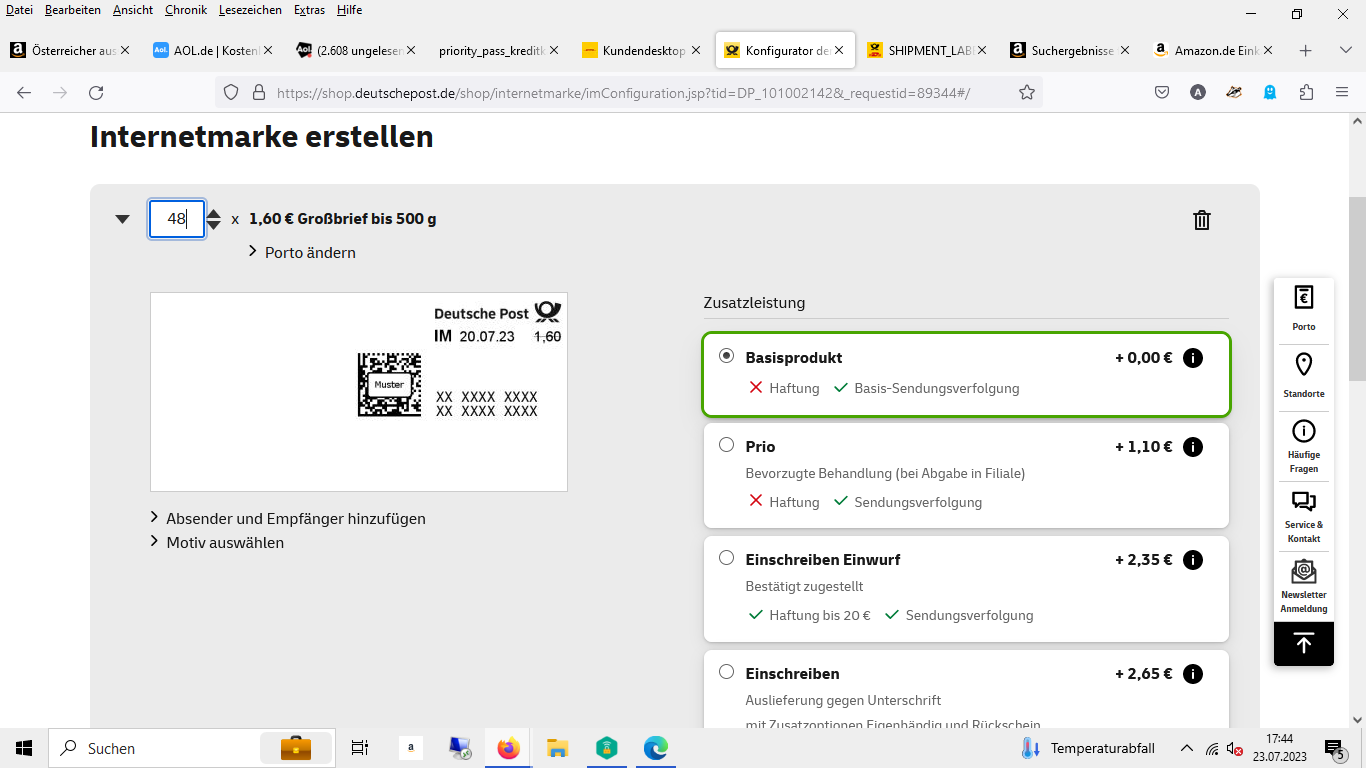Open the Chronik menu
This screenshot has width=1366, height=768.
coord(186,10)
